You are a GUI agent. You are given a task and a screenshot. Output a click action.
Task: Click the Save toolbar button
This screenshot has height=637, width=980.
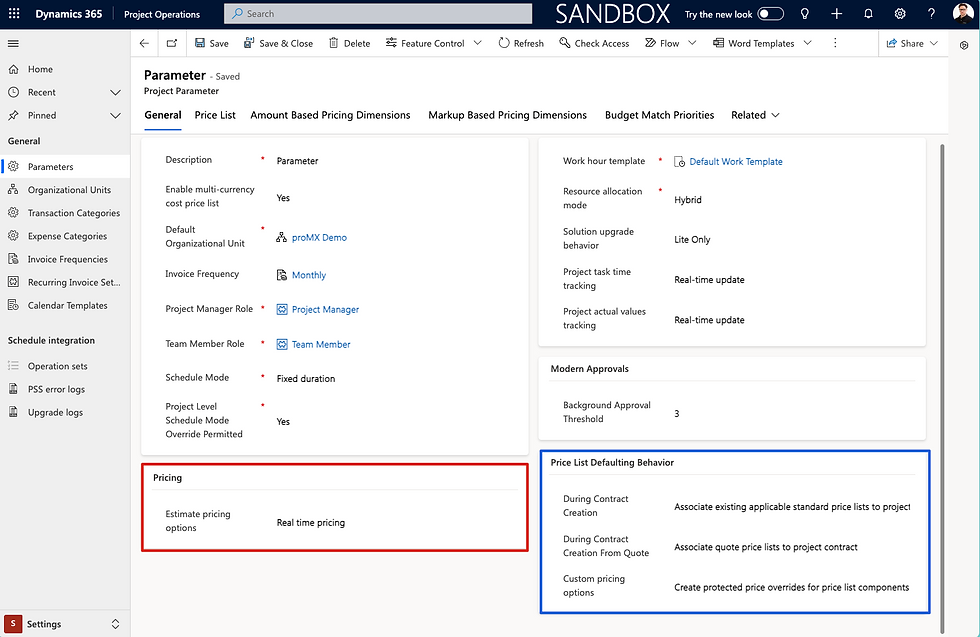pyautogui.click(x=212, y=43)
